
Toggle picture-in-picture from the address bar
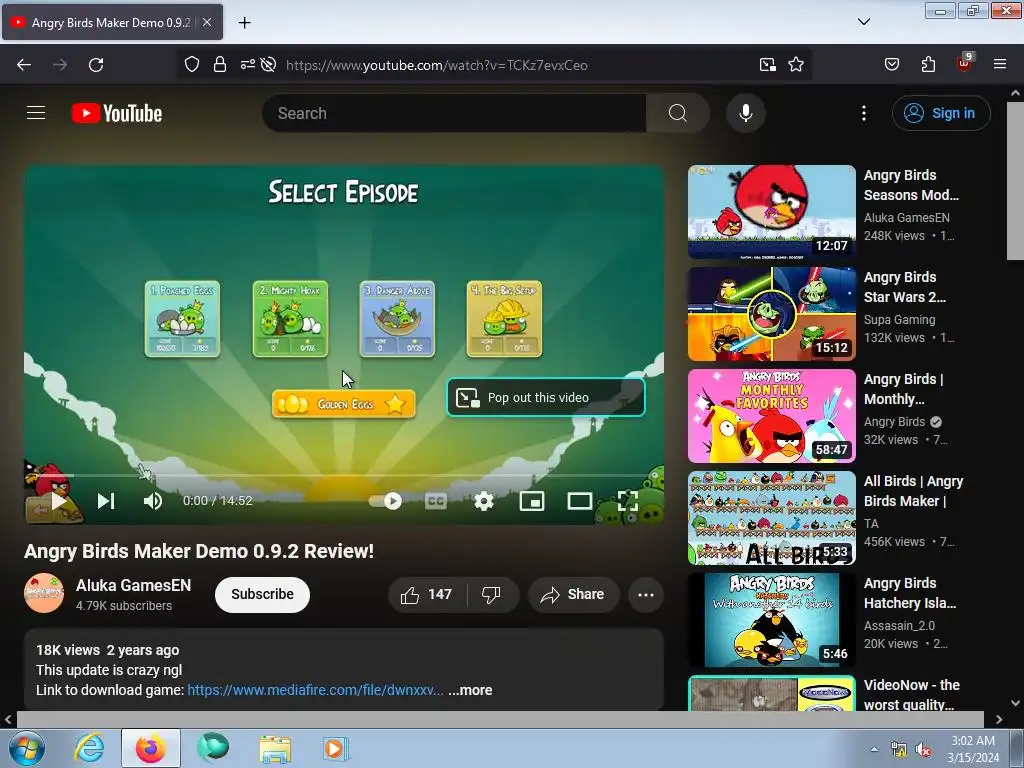pyautogui.click(x=767, y=65)
